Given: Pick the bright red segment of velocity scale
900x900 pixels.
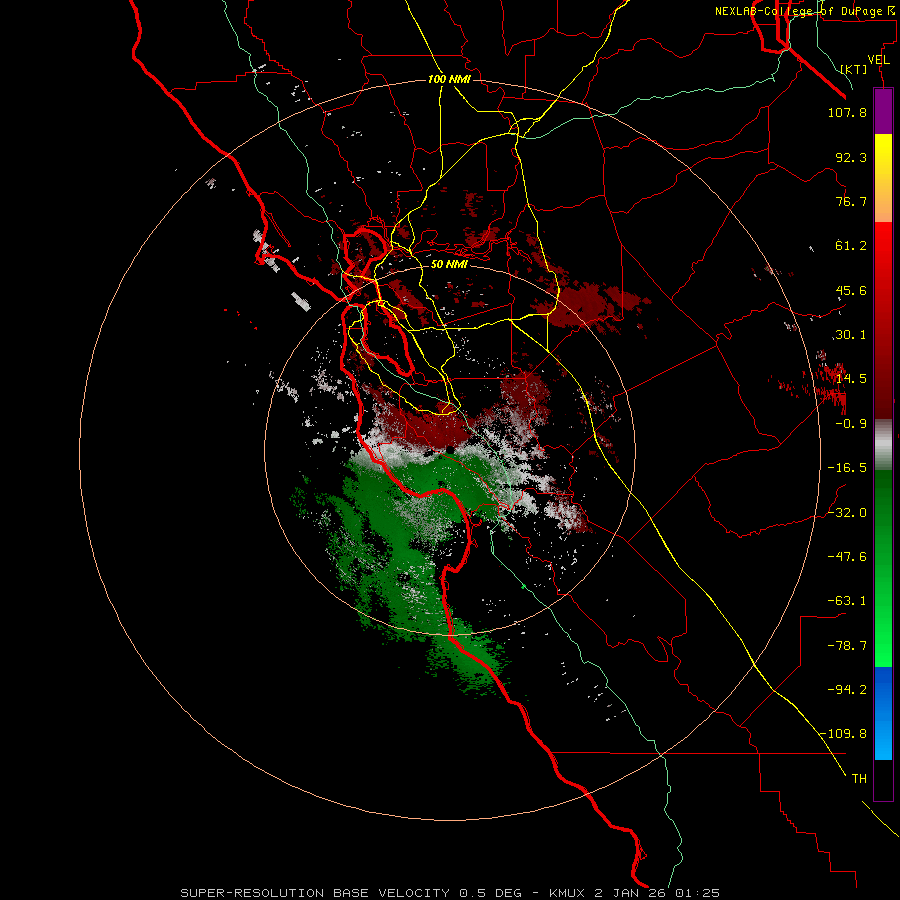Looking at the screenshot, I should (x=883, y=320).
